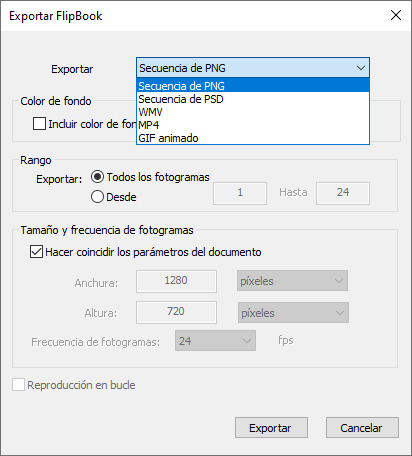This screenshot has height=456, width=412.
Task: Click the Anchura width field
Action: pyautogui.click(x=176, y=281)
